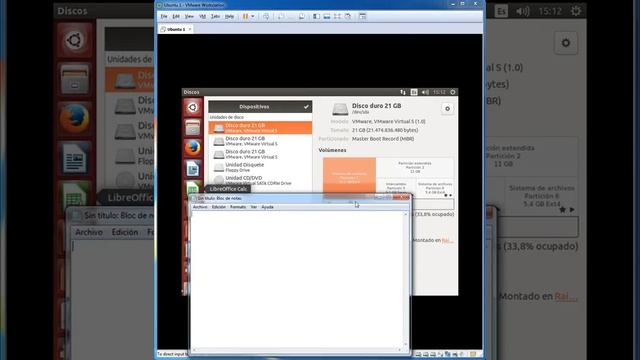640x360 pixels.
Task: Click Notepad vertical scrollbar up arrow
Action: pyautogui.click(x=406, y=214)
